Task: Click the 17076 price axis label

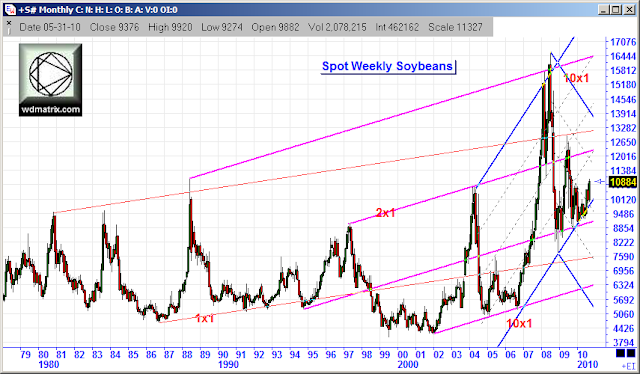Action: point(622,42)
